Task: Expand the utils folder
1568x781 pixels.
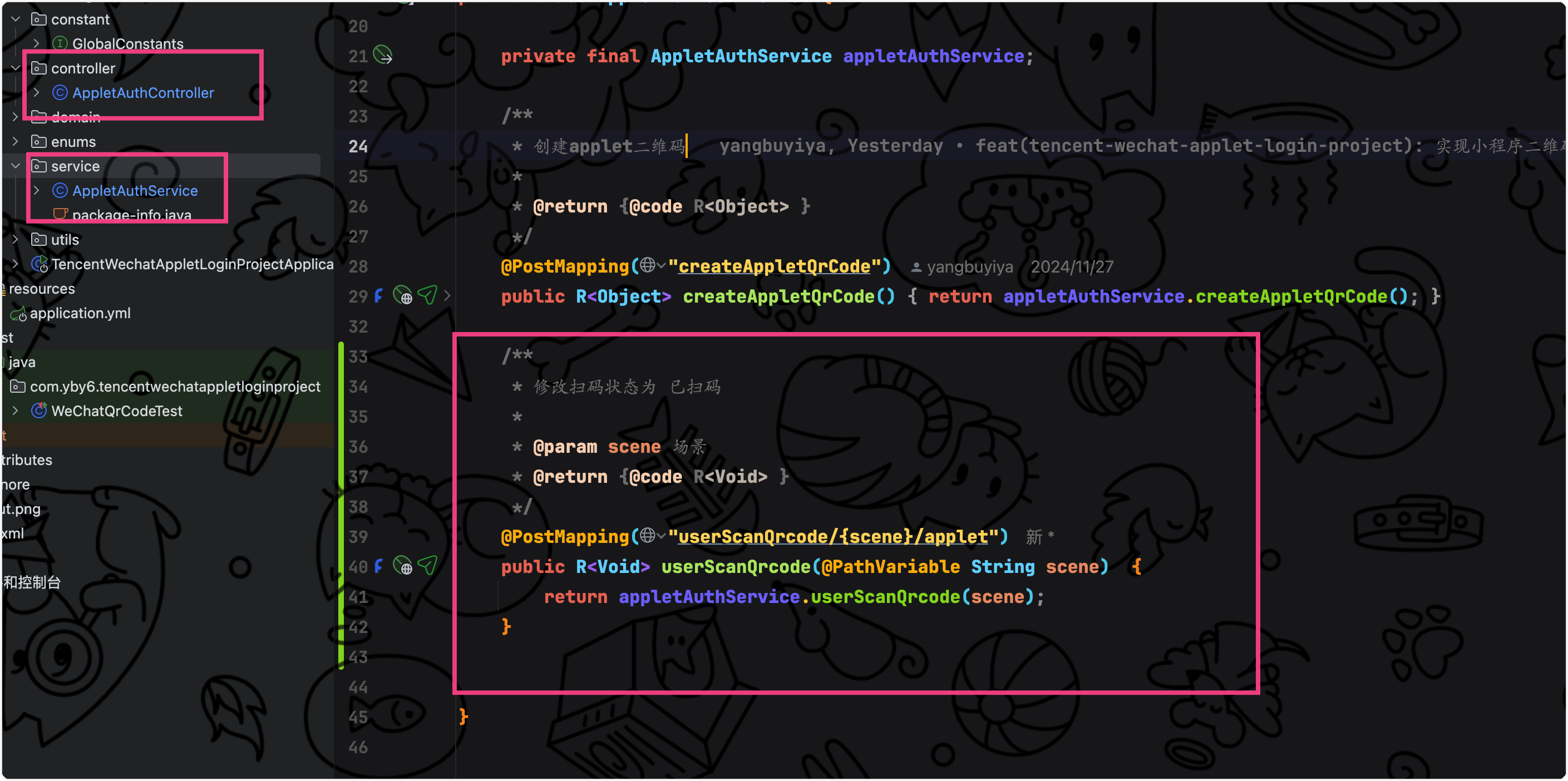Action: pyautogui.click(x=16, y=239)
